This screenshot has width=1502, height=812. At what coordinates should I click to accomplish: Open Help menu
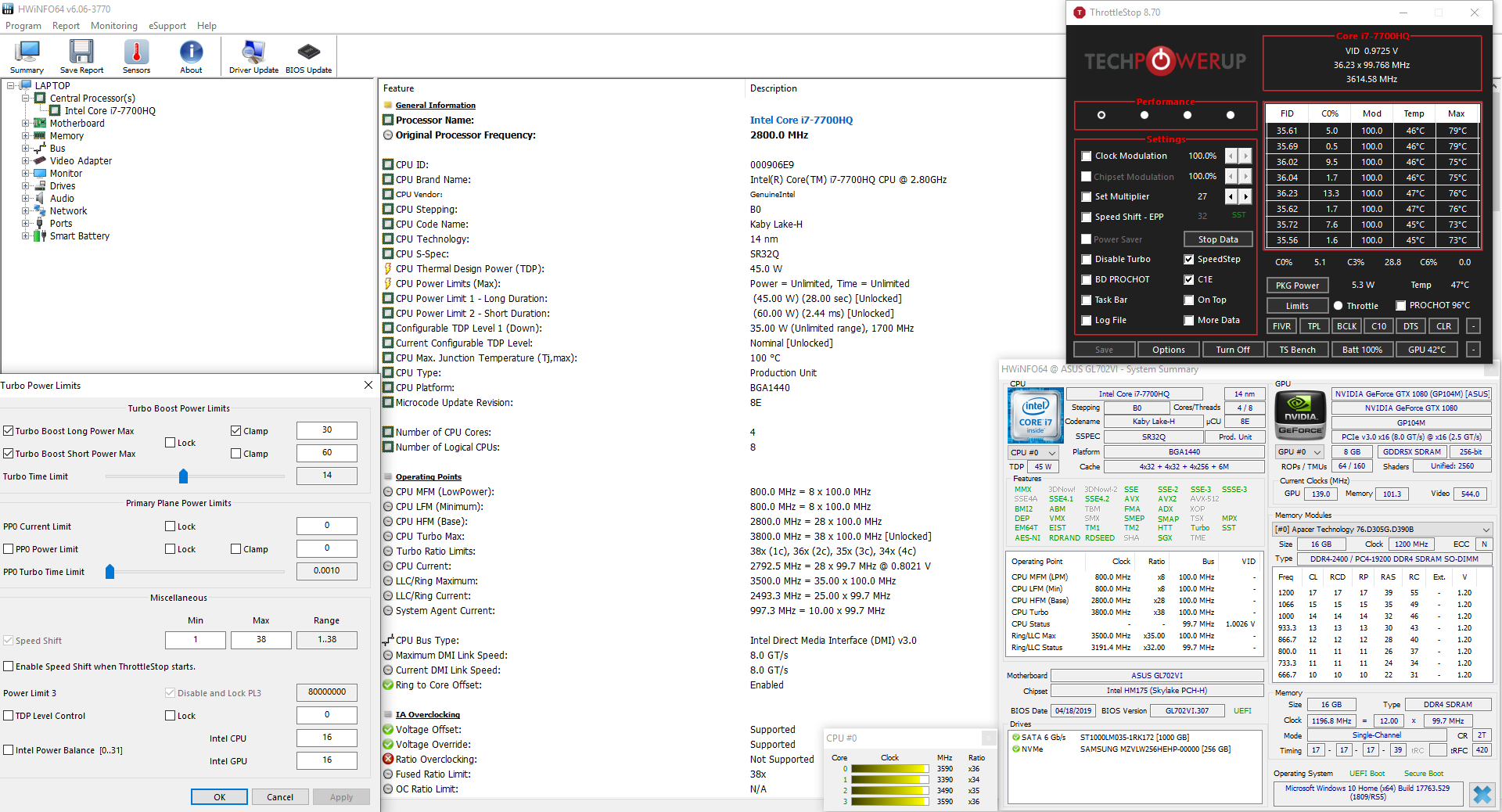click(x=207, y=26)
